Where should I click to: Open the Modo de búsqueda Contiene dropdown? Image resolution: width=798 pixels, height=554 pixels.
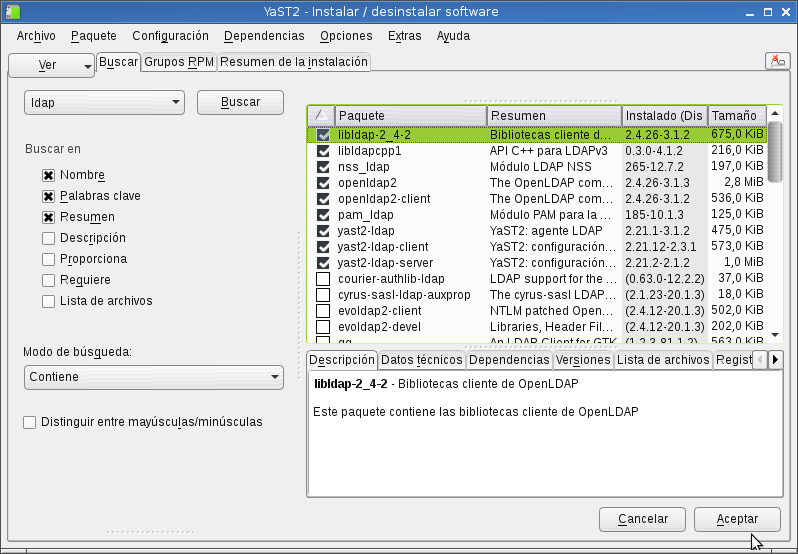pyautogui.click(x=154, y=377)
